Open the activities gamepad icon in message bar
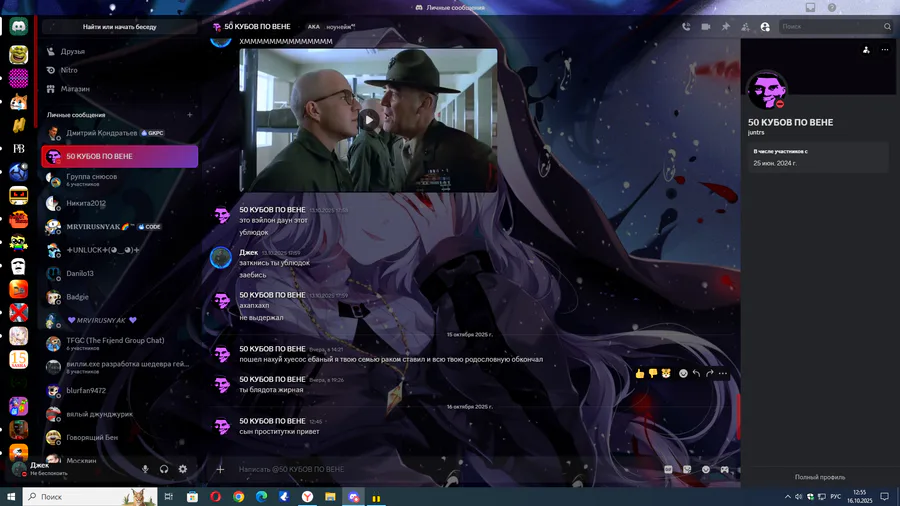The height and width of the screenshot is (506, 900). click(725, 469)
